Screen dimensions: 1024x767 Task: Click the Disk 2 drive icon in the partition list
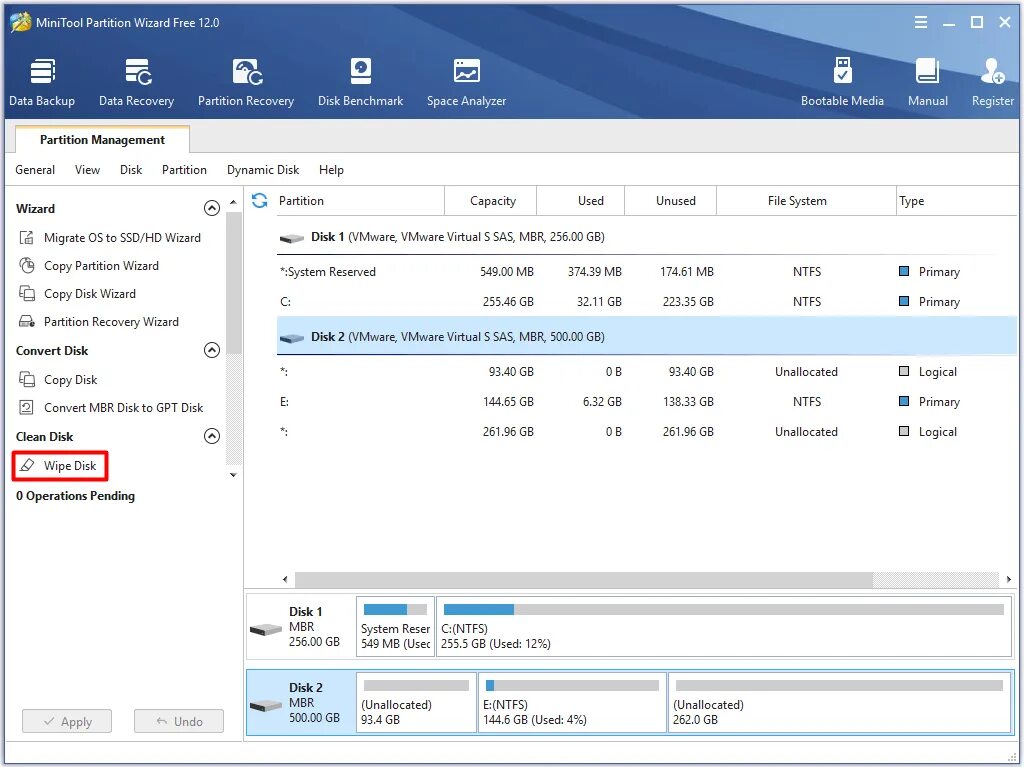coord(291,338)
